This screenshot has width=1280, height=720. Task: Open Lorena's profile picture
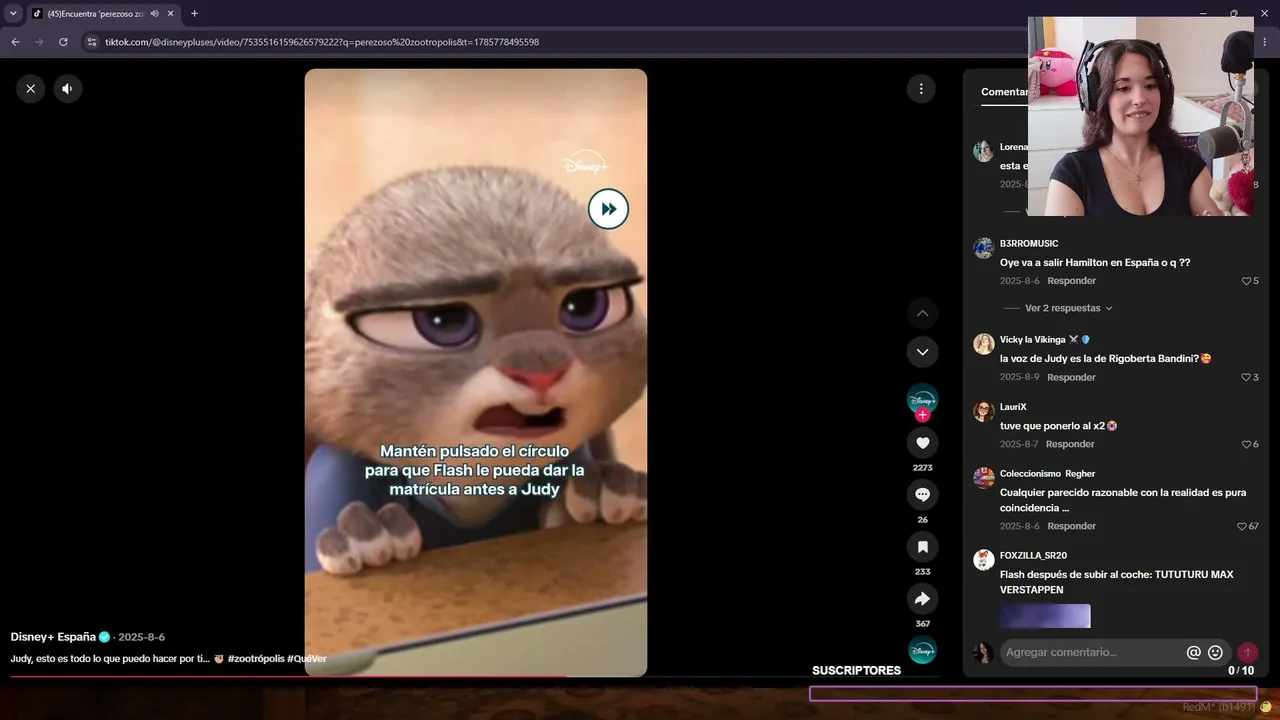click(x=983, y=151)
